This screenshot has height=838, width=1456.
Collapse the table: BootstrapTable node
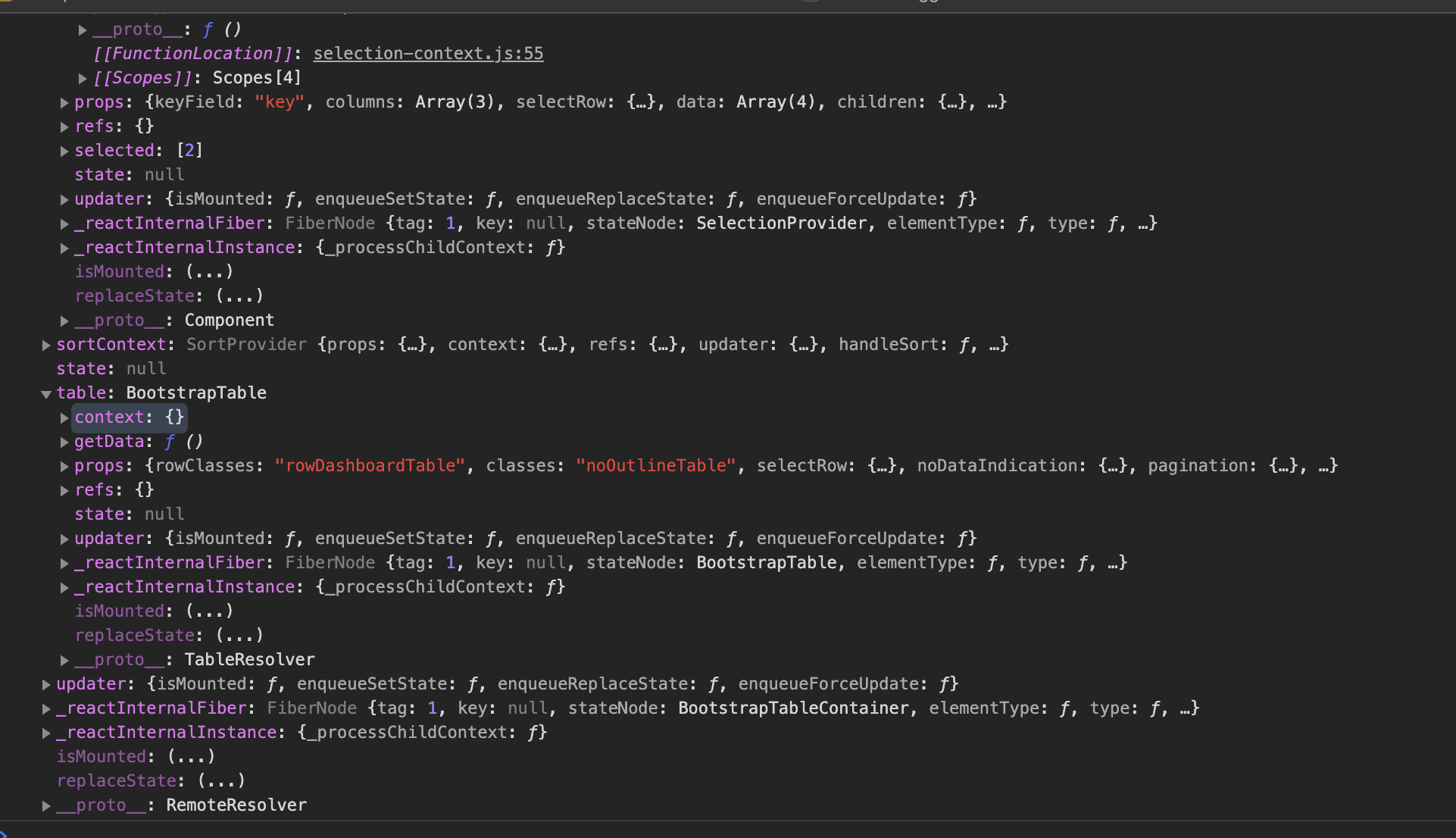coord(46,394)
